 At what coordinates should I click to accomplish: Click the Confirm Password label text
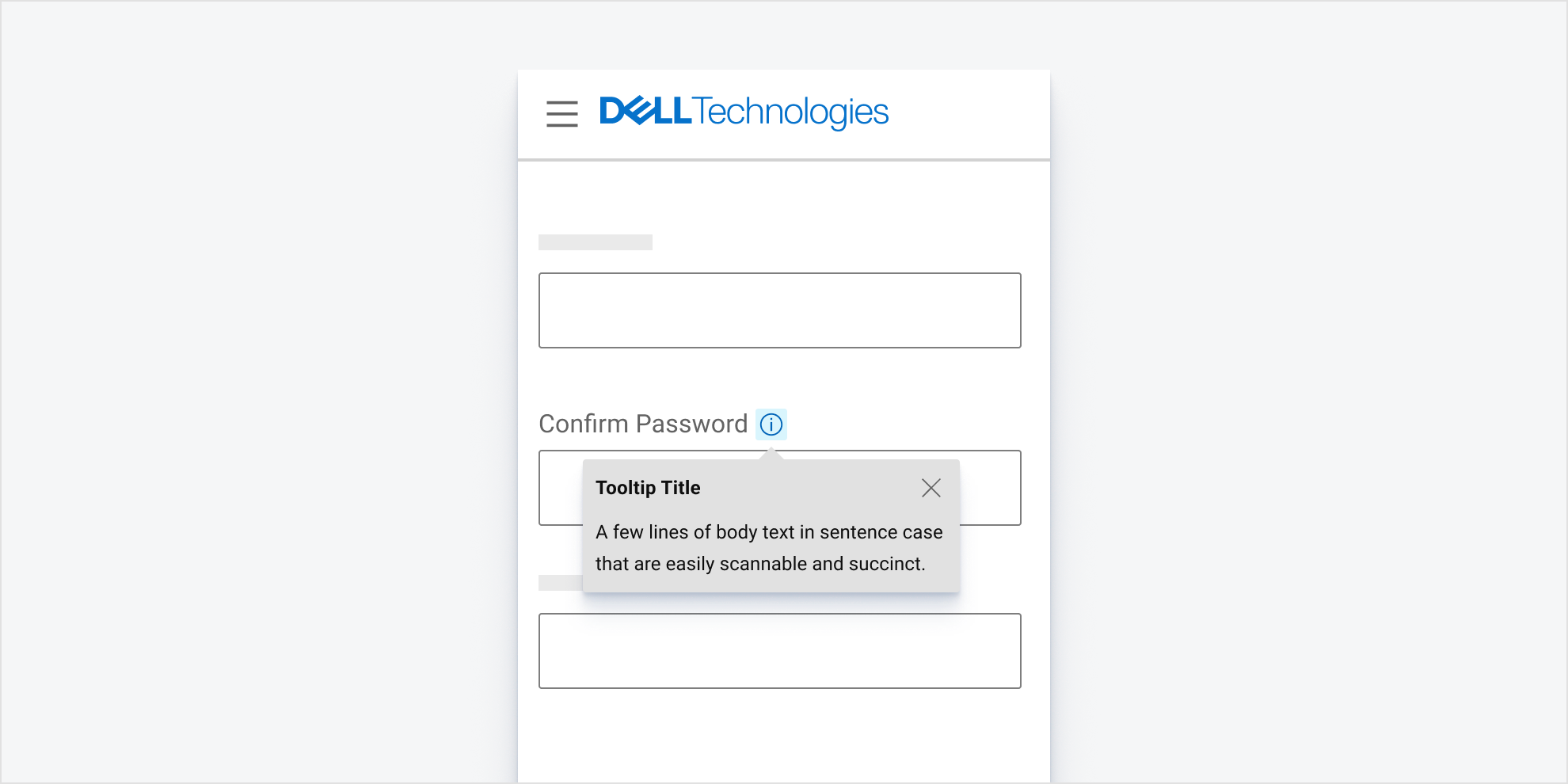(x=643, y=424)
